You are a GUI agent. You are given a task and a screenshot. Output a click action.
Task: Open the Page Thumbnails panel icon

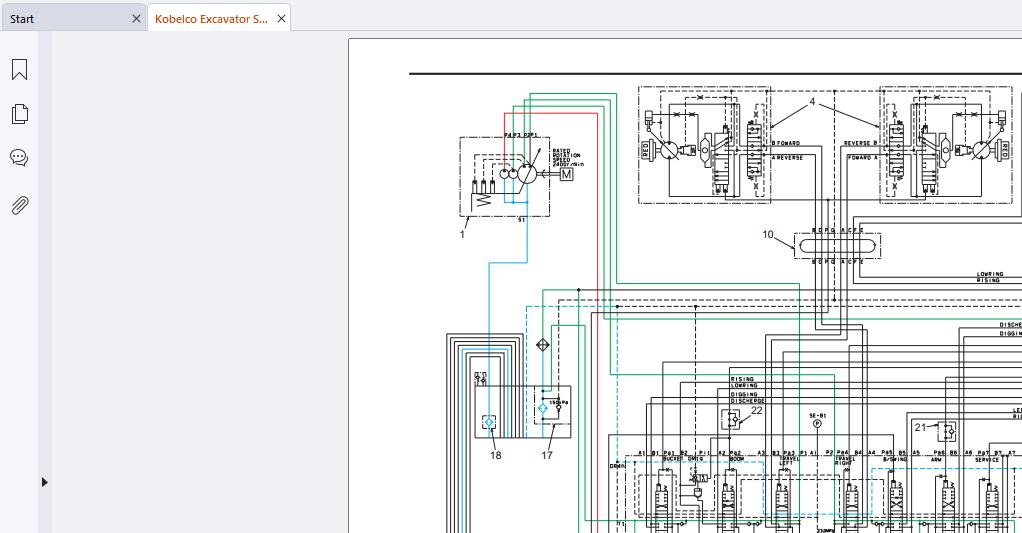19,114
